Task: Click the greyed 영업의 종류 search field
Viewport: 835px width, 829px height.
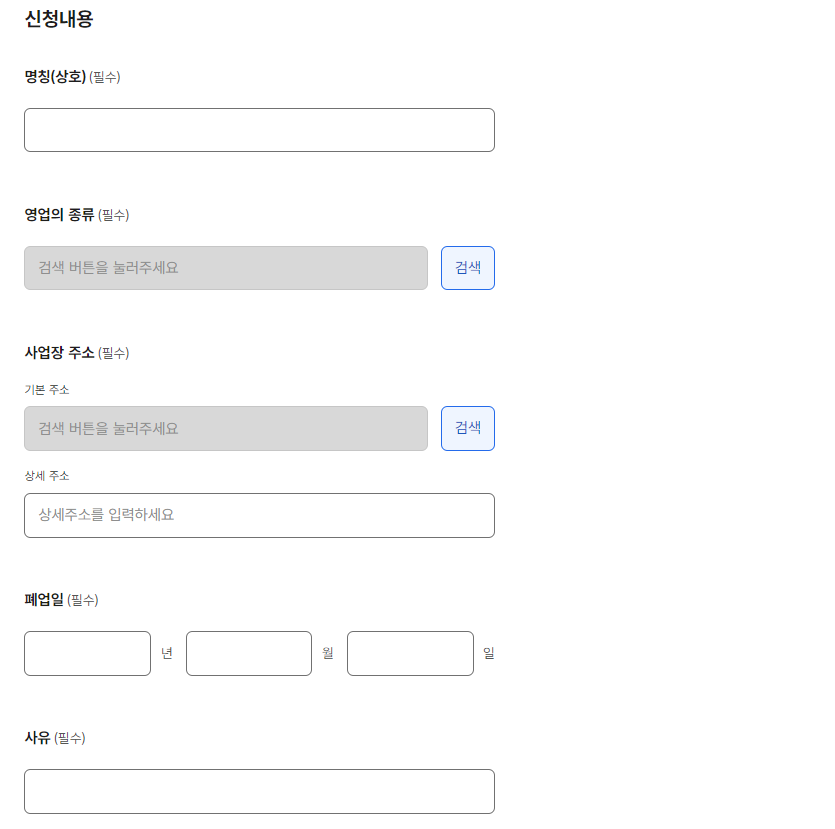Action: [x=226, y=268]
